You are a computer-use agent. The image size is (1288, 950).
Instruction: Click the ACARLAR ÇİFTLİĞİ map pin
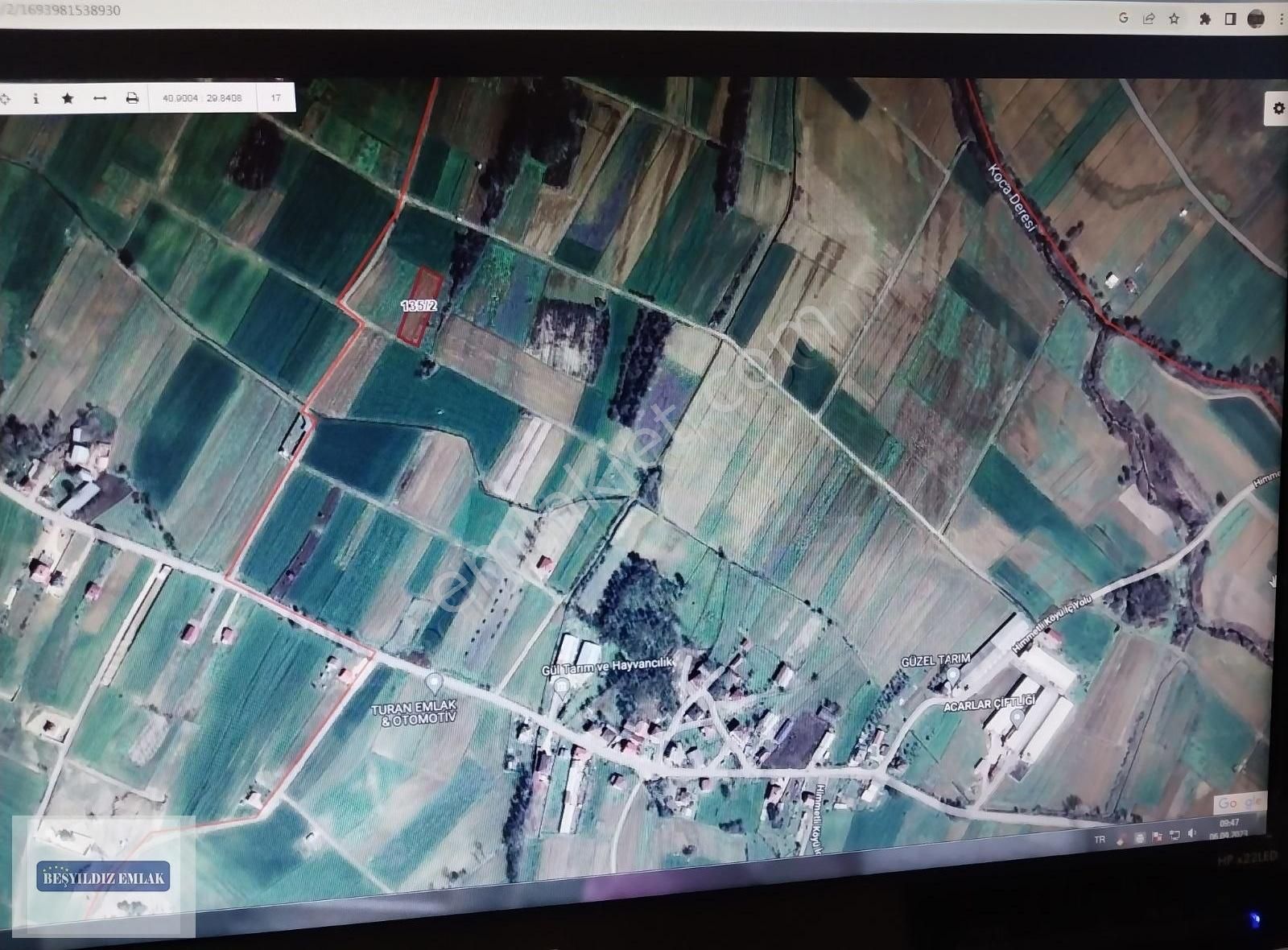pos(1018,719)
